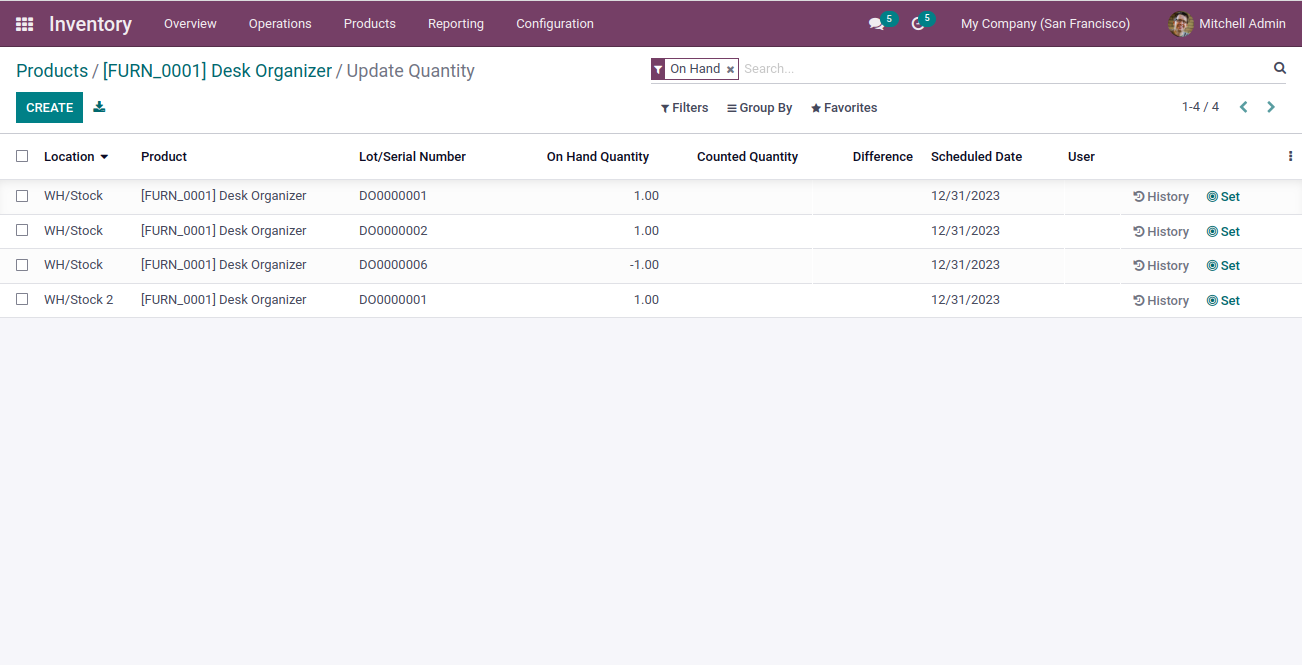Screen dimensions: 1302x665
Task: Open History for DO0000006 row
Action: [1161, 266]
